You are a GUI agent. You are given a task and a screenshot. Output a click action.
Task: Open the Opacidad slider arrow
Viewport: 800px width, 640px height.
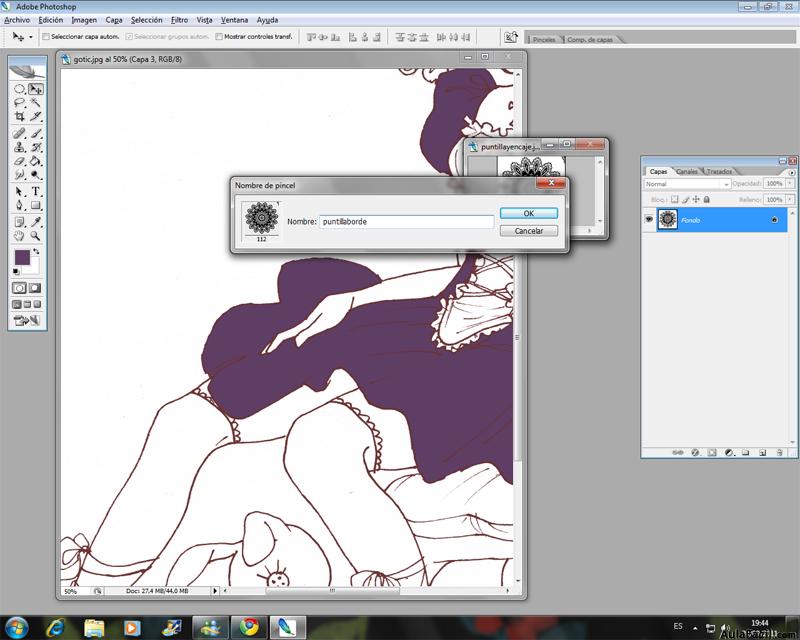pyautogui.click(x=790, y=183)
